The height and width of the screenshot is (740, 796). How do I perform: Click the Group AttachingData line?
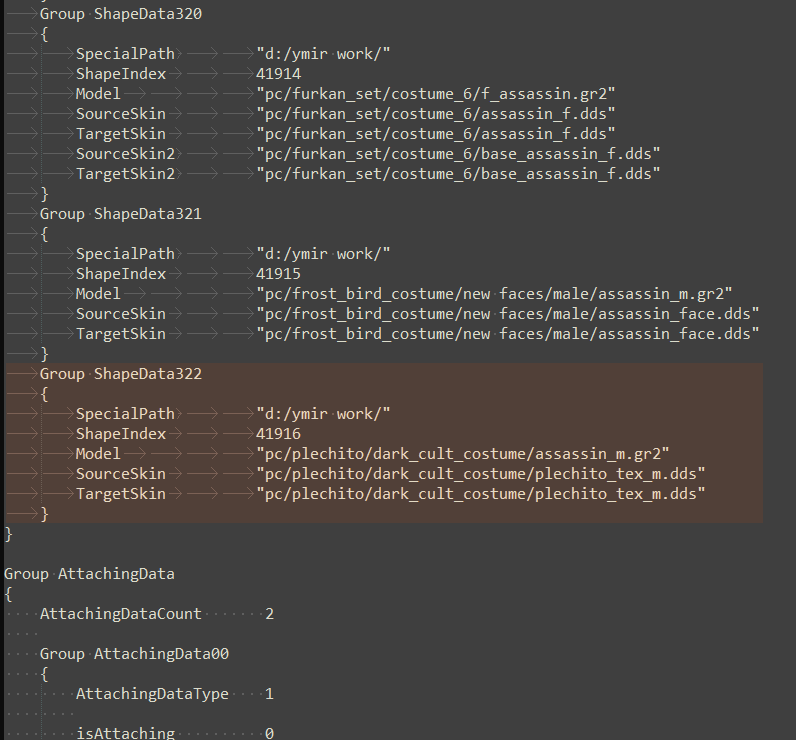point(89,574)
